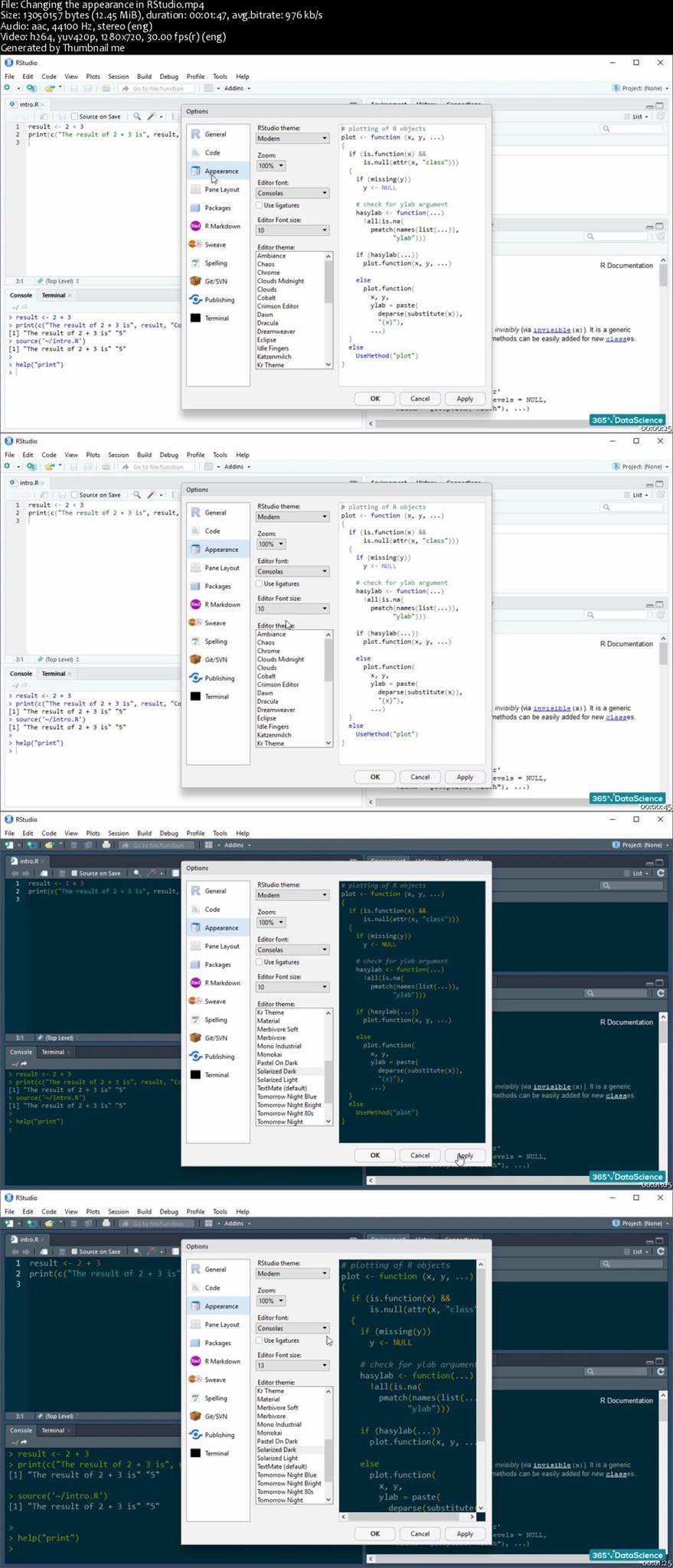The height and width of the screenshot is (1568, 673).
Task: Open Addins dropdown in the 00:00:25 frame
Action: click(x=237, y=88)
